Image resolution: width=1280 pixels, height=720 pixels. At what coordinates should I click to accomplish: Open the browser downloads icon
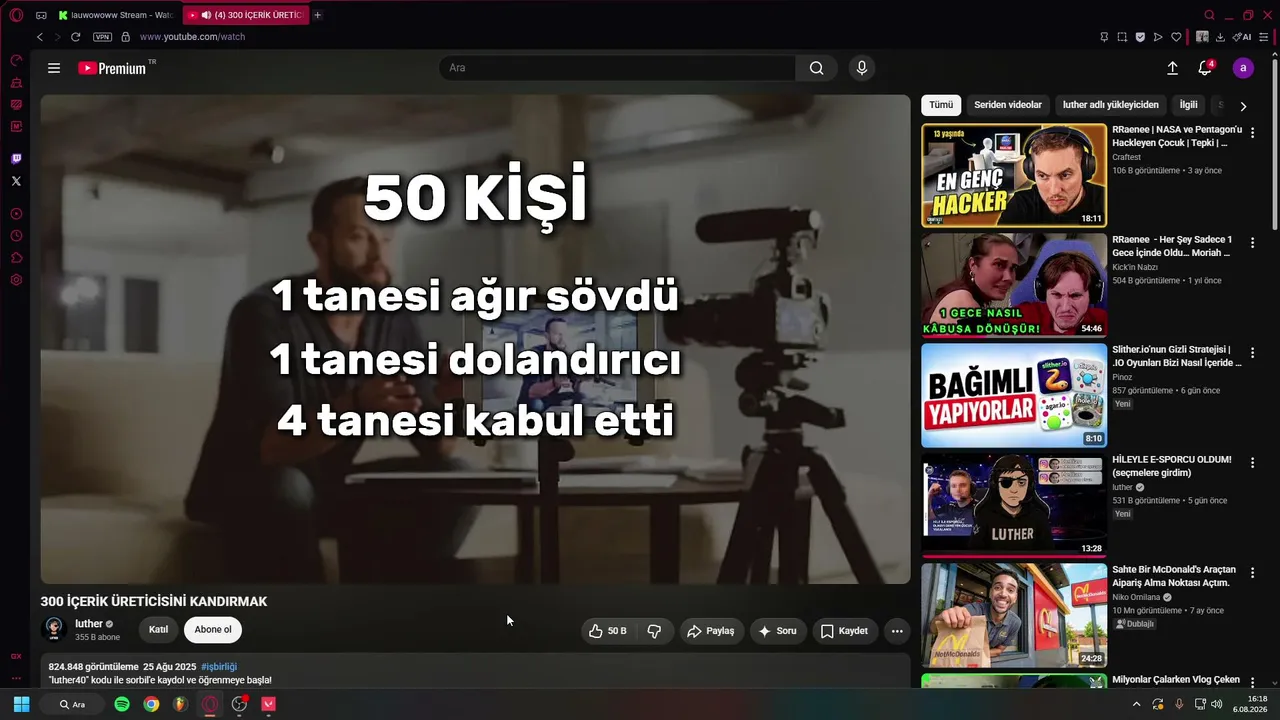tap(1220, 37)
